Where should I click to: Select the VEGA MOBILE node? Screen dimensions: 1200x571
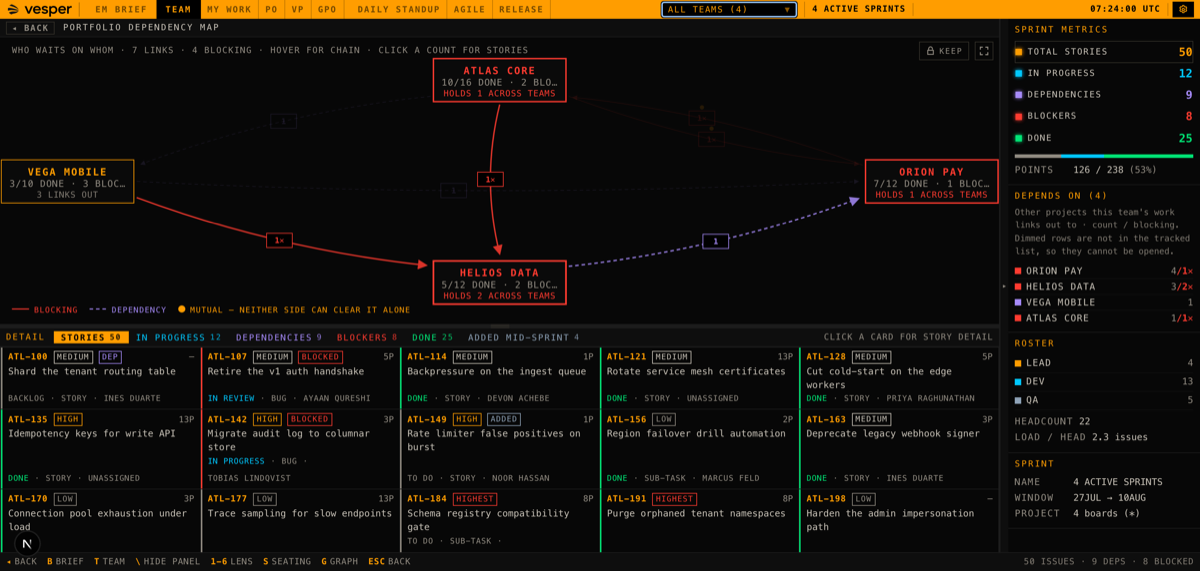[67, 181]
